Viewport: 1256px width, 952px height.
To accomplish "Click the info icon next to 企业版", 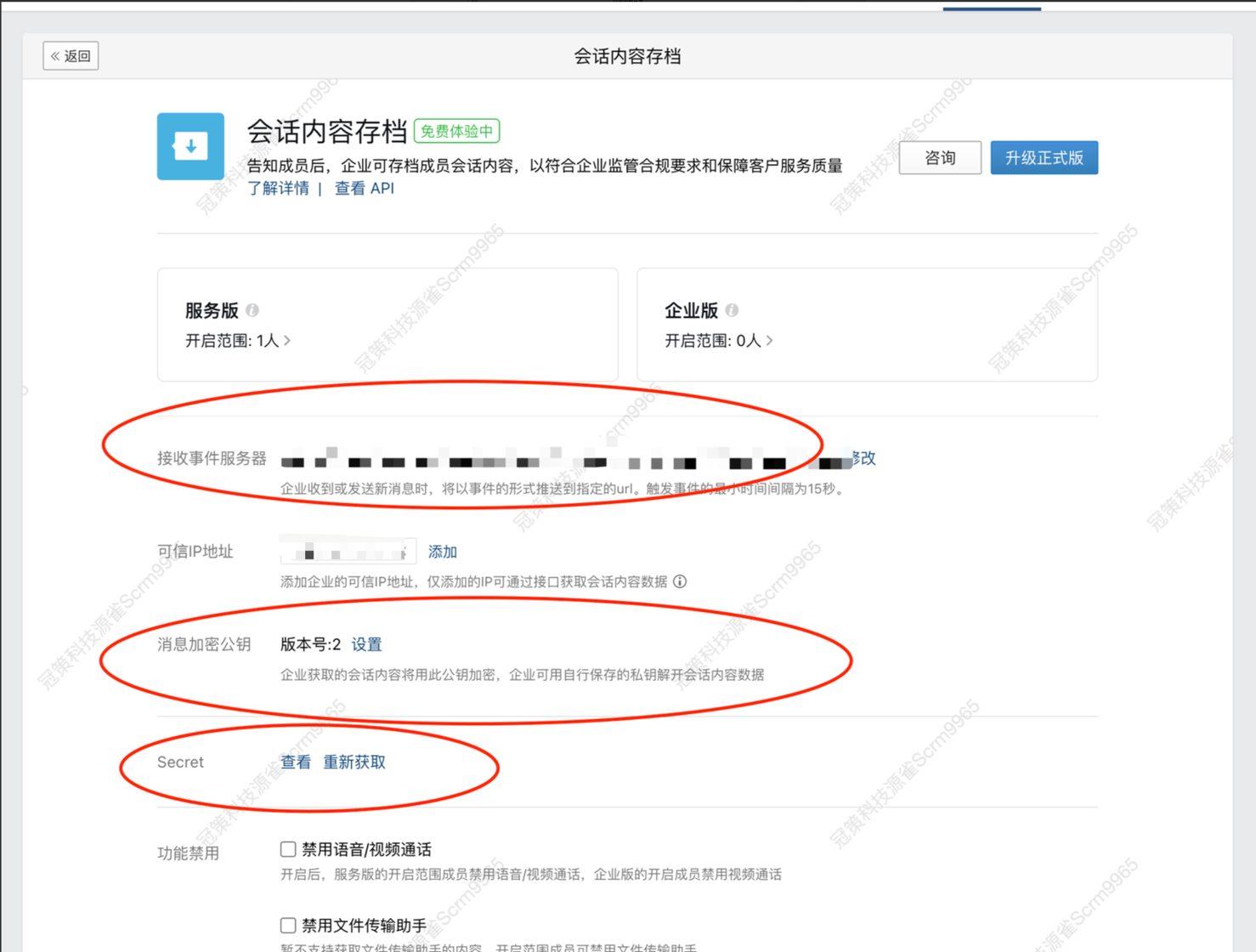I will [732, 310].
